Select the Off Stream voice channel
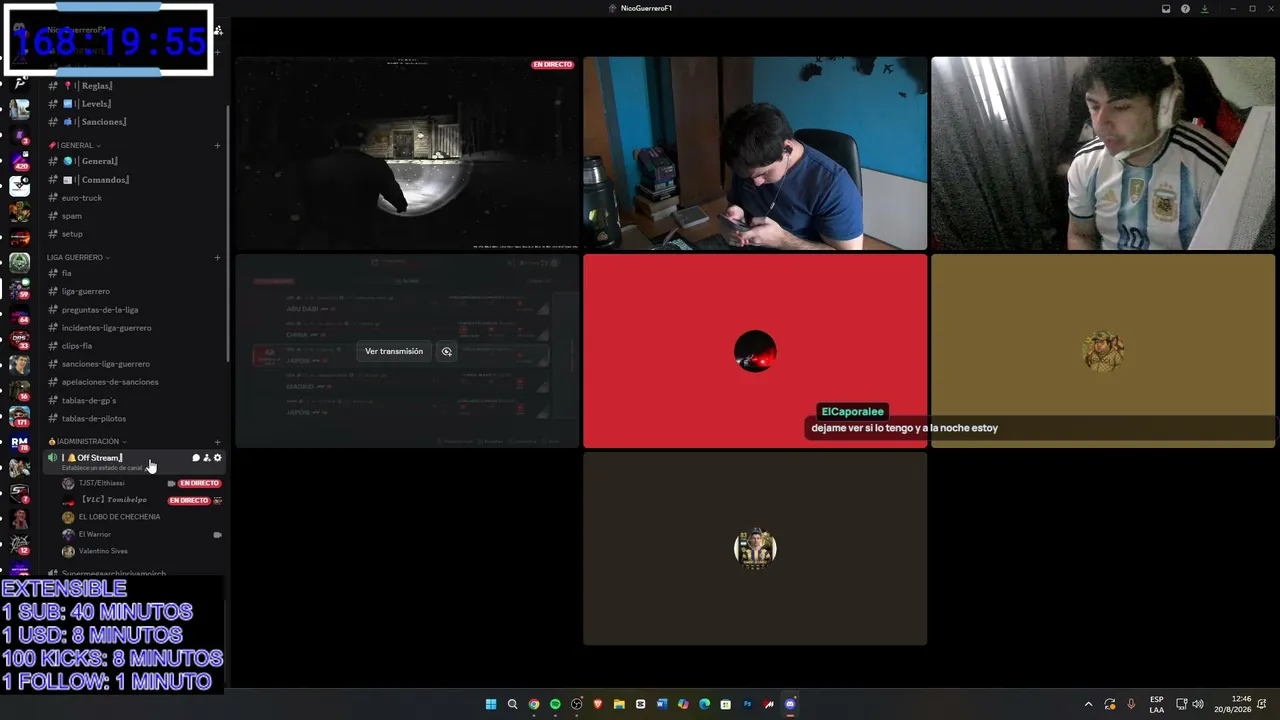Viewport: 1280px width, 720px height. pyautogui.click(x=134, y=461)
